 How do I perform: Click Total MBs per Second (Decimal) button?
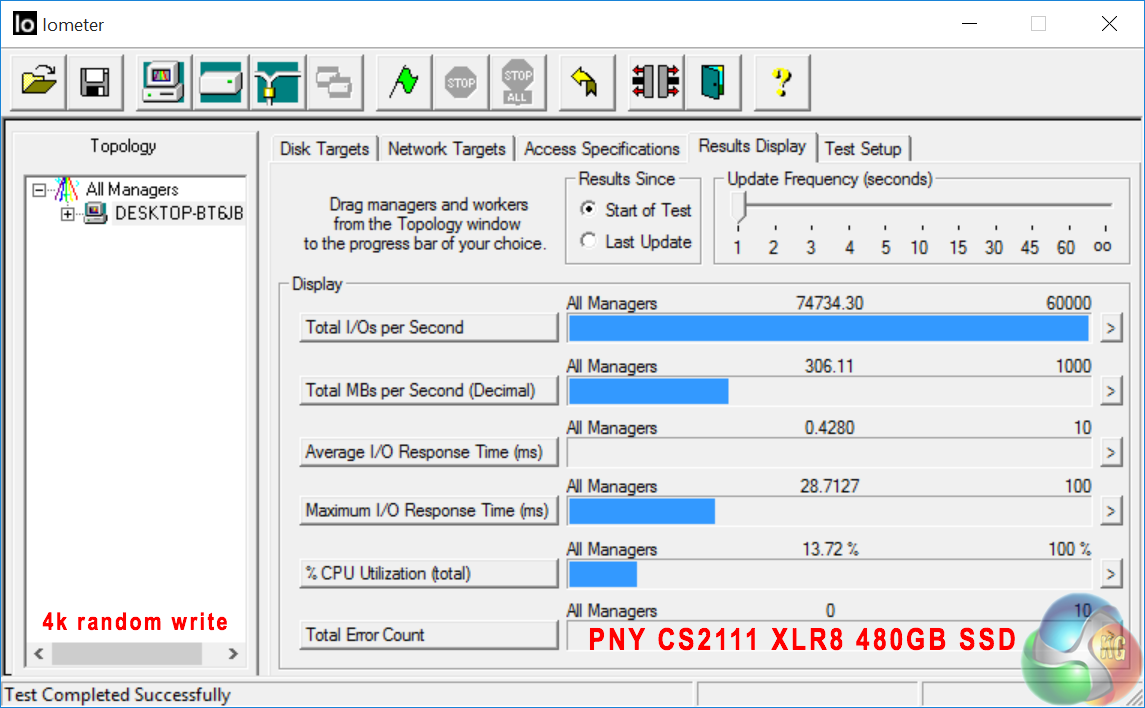point(429,390)
